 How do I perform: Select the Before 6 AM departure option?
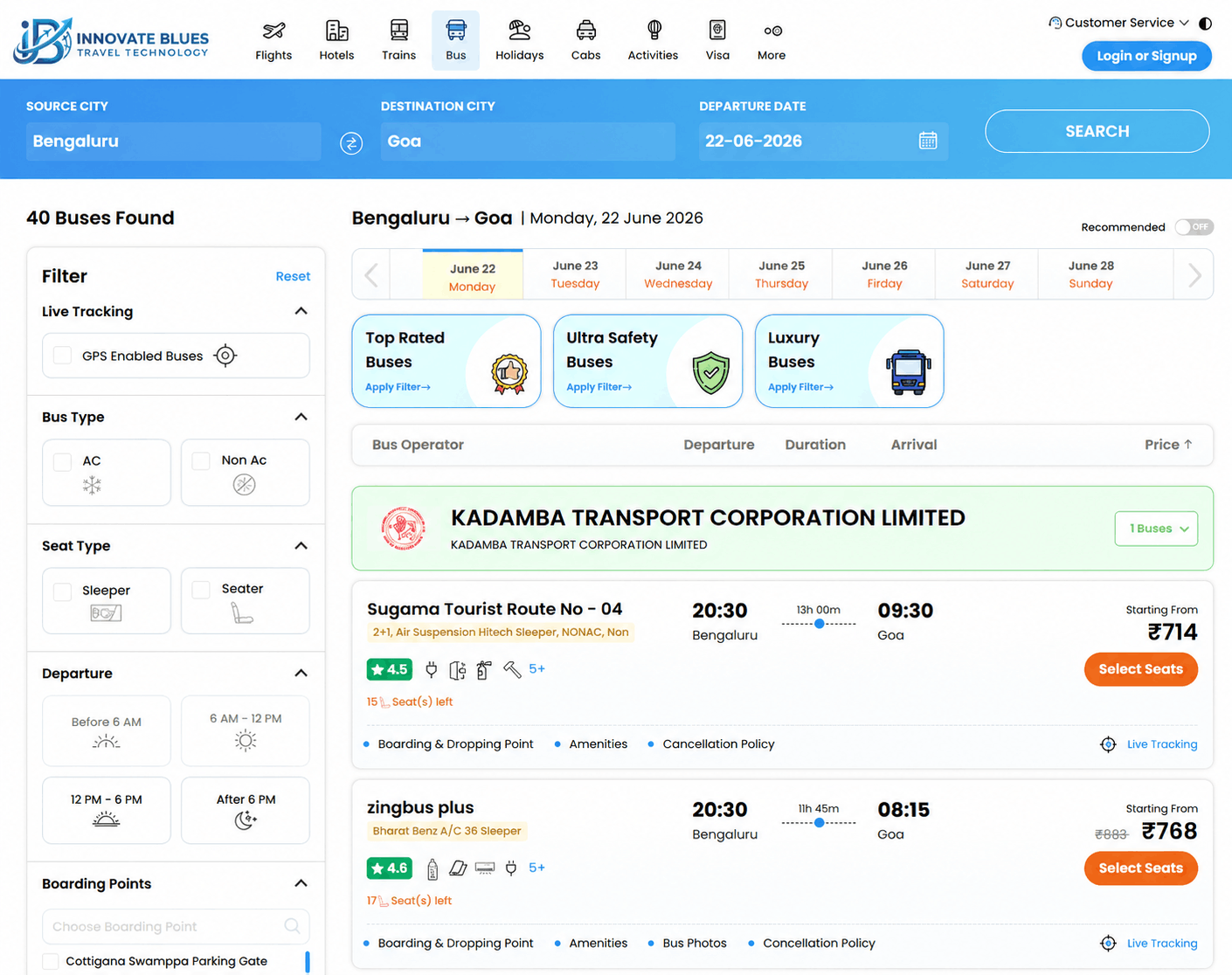[x=107, y=731]
